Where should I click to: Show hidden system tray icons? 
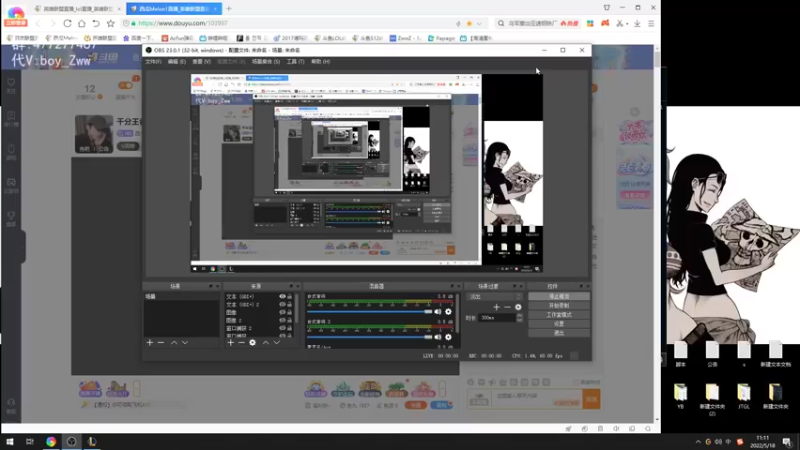tap(697, 442)
